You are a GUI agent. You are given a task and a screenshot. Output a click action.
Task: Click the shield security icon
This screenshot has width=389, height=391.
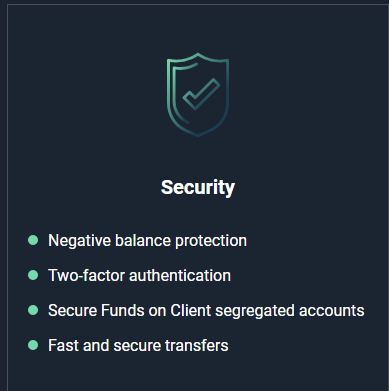click(198, 95)
